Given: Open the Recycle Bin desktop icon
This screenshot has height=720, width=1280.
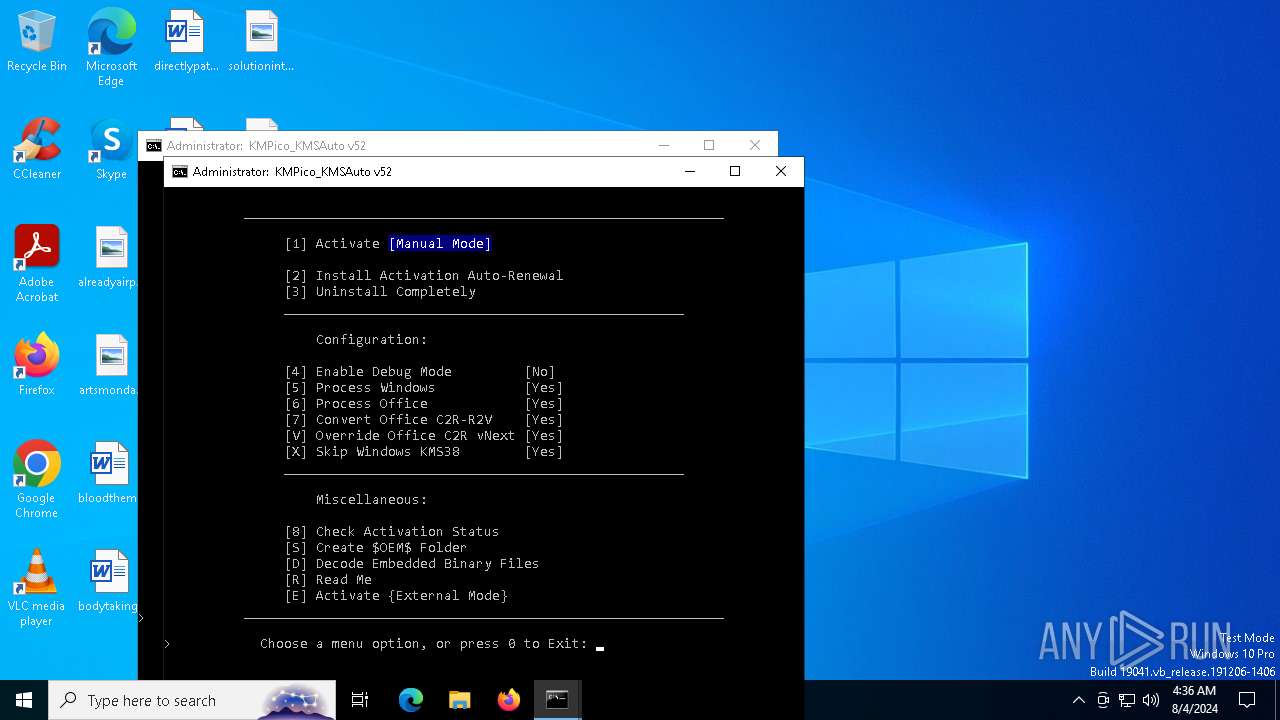Looking at the screenshot, I should point(37,42).
